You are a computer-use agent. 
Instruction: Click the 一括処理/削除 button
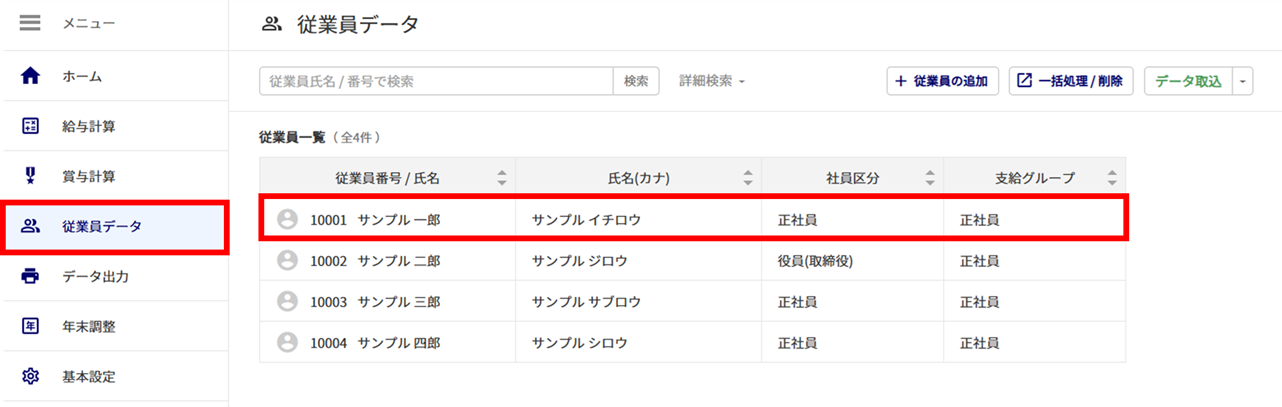tap(1070, 81)
